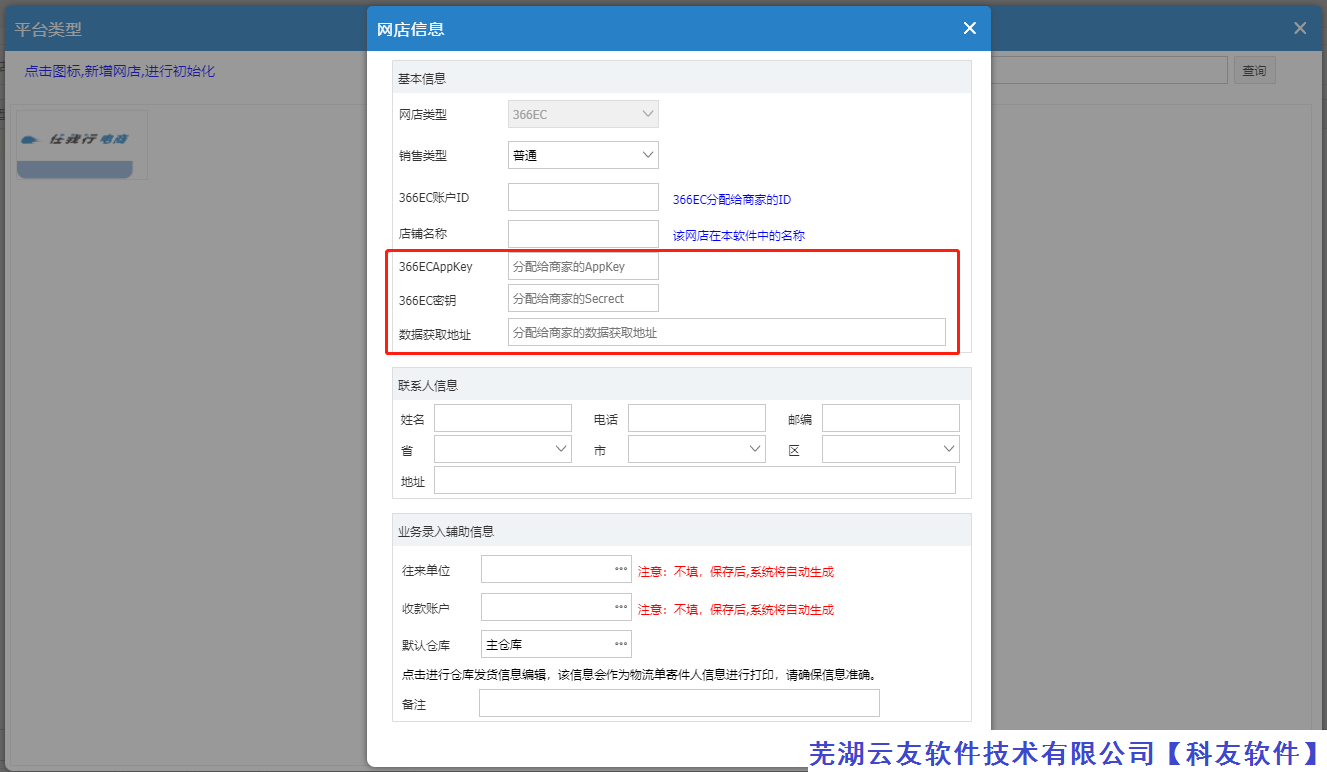
Task: Focus the 366ECAppKey input field
Action: click(583, 266)
